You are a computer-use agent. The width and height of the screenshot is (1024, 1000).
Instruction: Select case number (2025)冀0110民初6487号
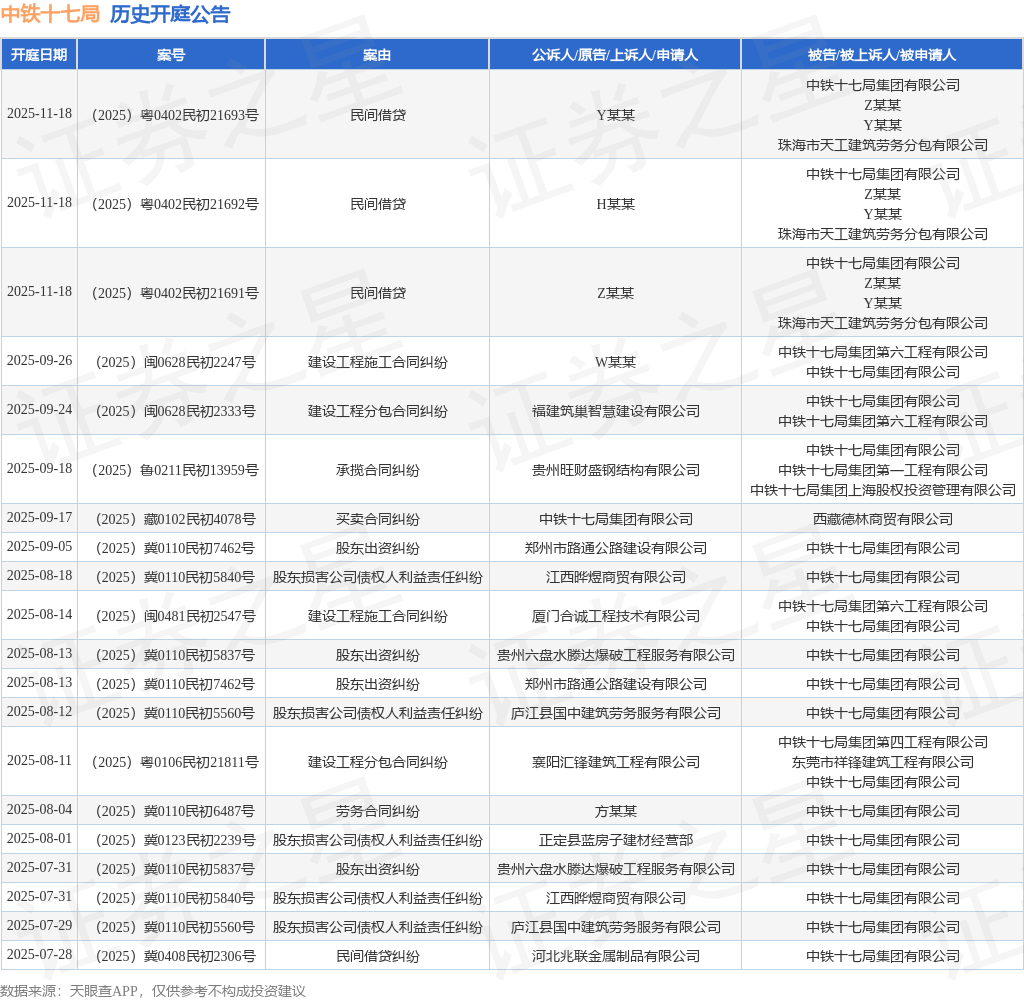click(172, 811)
